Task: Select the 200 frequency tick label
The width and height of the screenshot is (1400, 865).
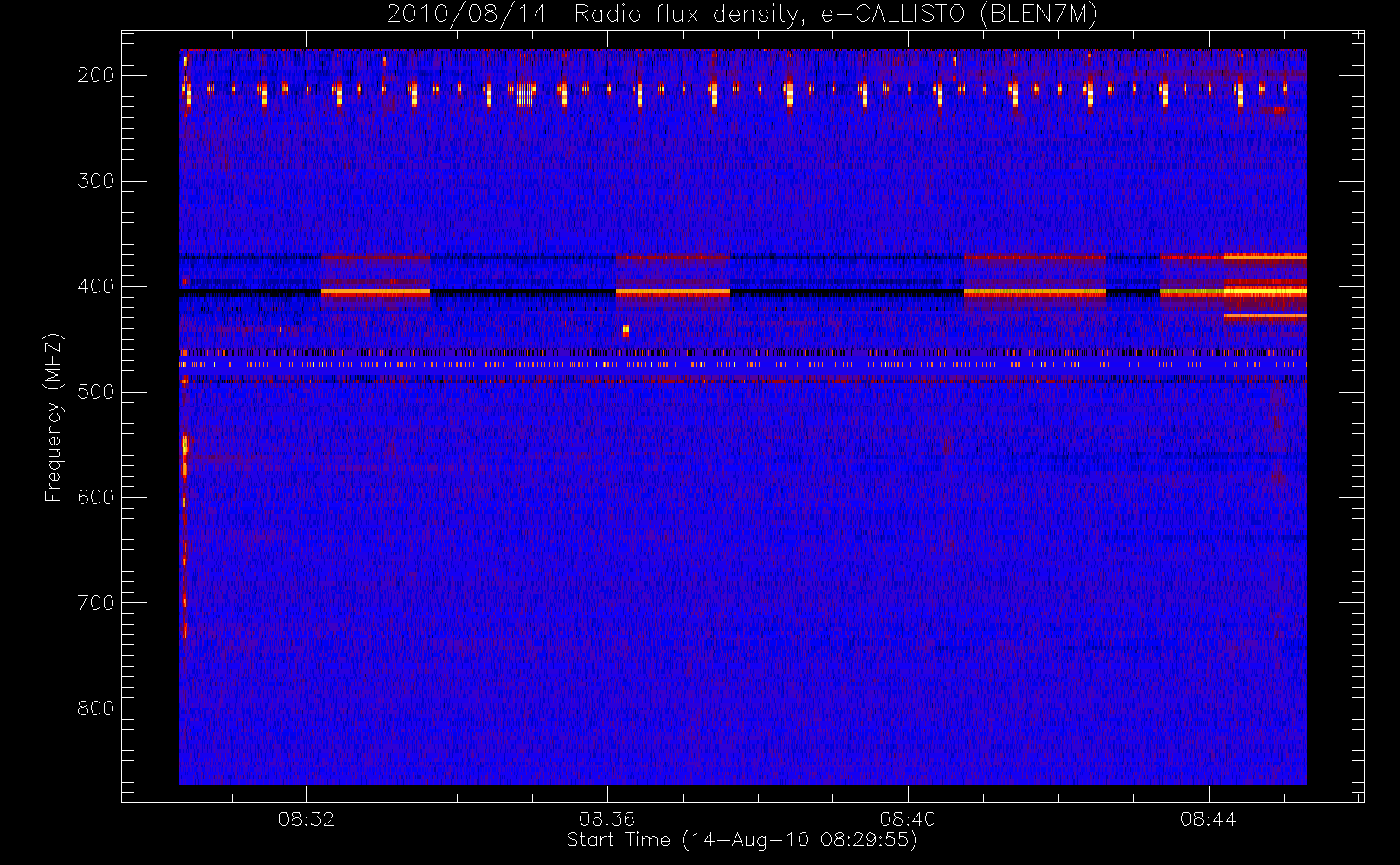Action: tap(96, 75)
